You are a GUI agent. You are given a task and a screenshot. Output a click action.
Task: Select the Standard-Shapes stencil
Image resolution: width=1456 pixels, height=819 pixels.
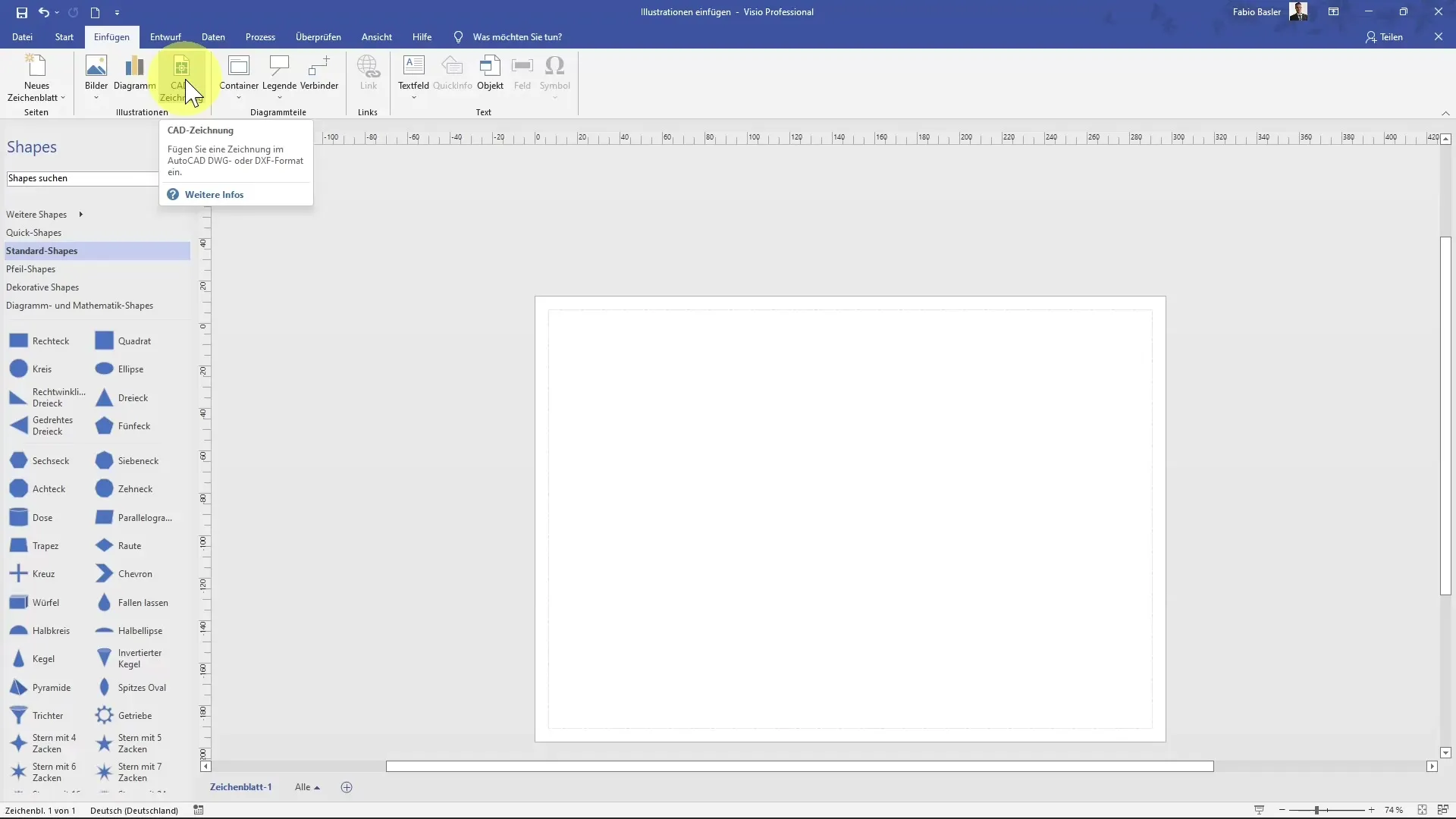click(97, 251)
